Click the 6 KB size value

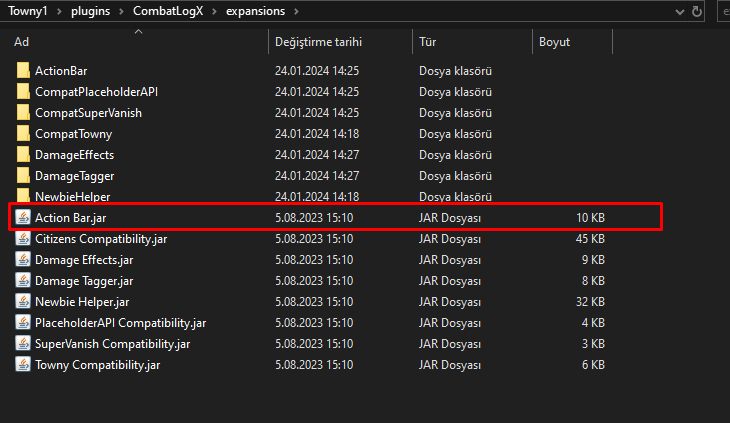click(593, 364)
